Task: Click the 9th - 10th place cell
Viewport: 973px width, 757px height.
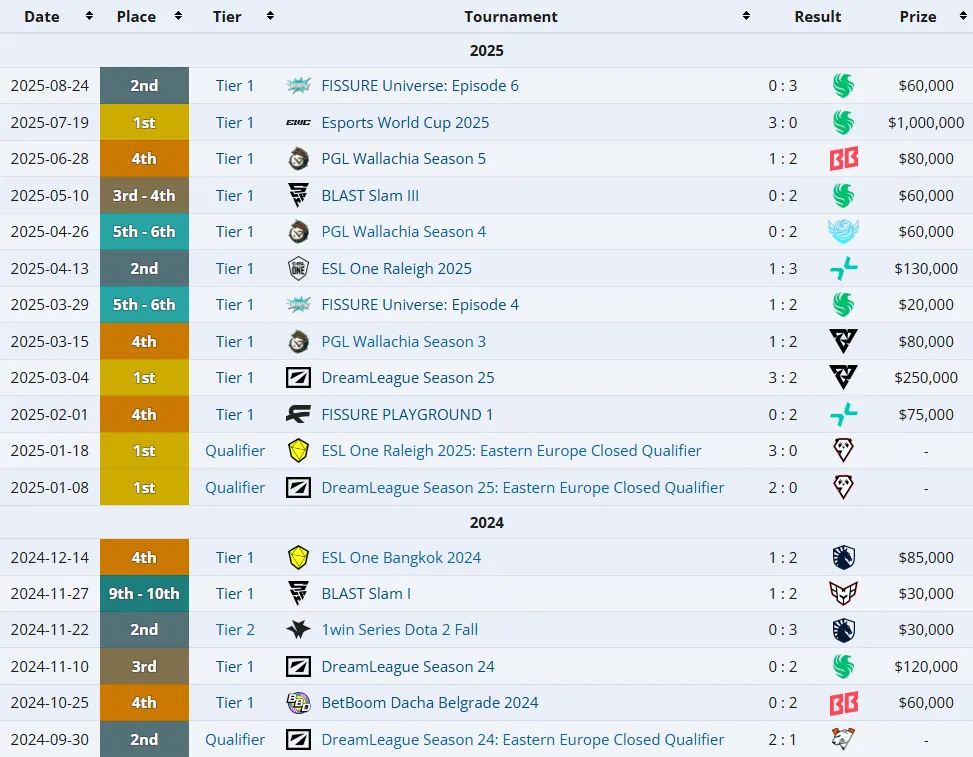Action: tap(144, 594)
